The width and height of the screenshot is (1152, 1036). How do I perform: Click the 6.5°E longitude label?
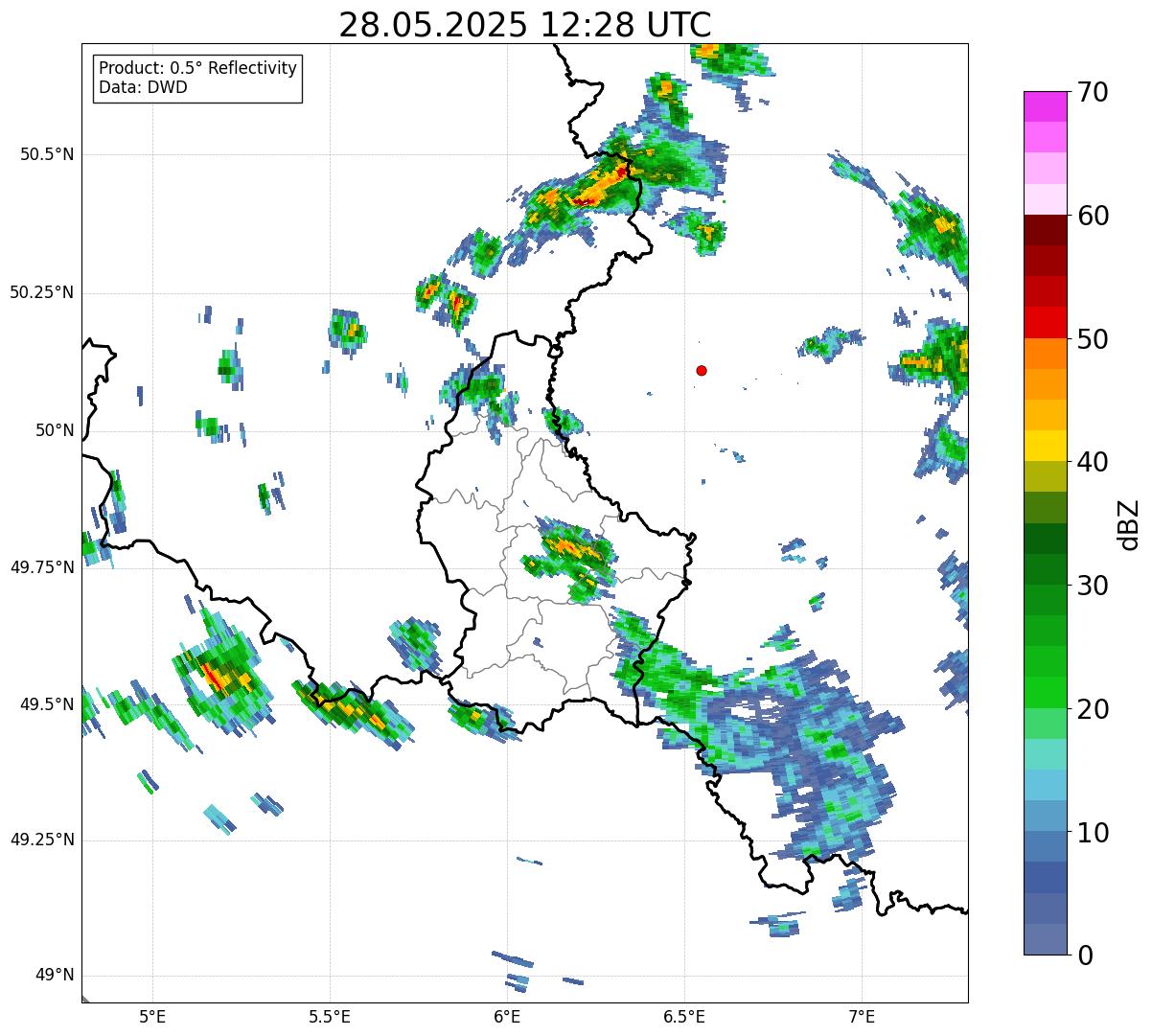click(684, 1017)
